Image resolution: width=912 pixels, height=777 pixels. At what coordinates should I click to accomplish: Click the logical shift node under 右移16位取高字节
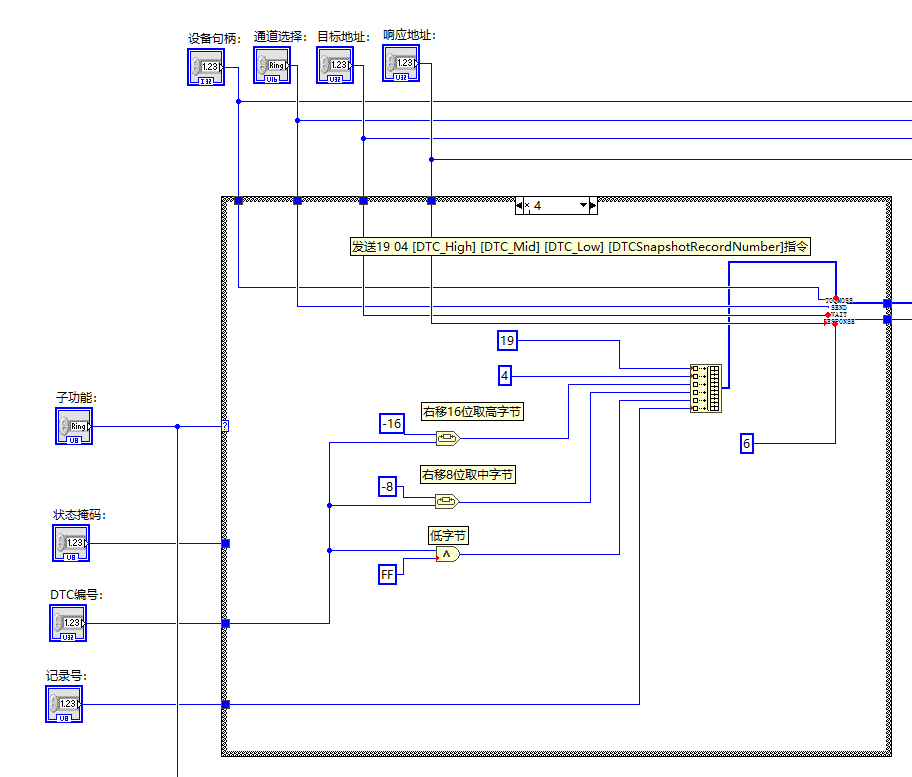click(x=448, y=438)
